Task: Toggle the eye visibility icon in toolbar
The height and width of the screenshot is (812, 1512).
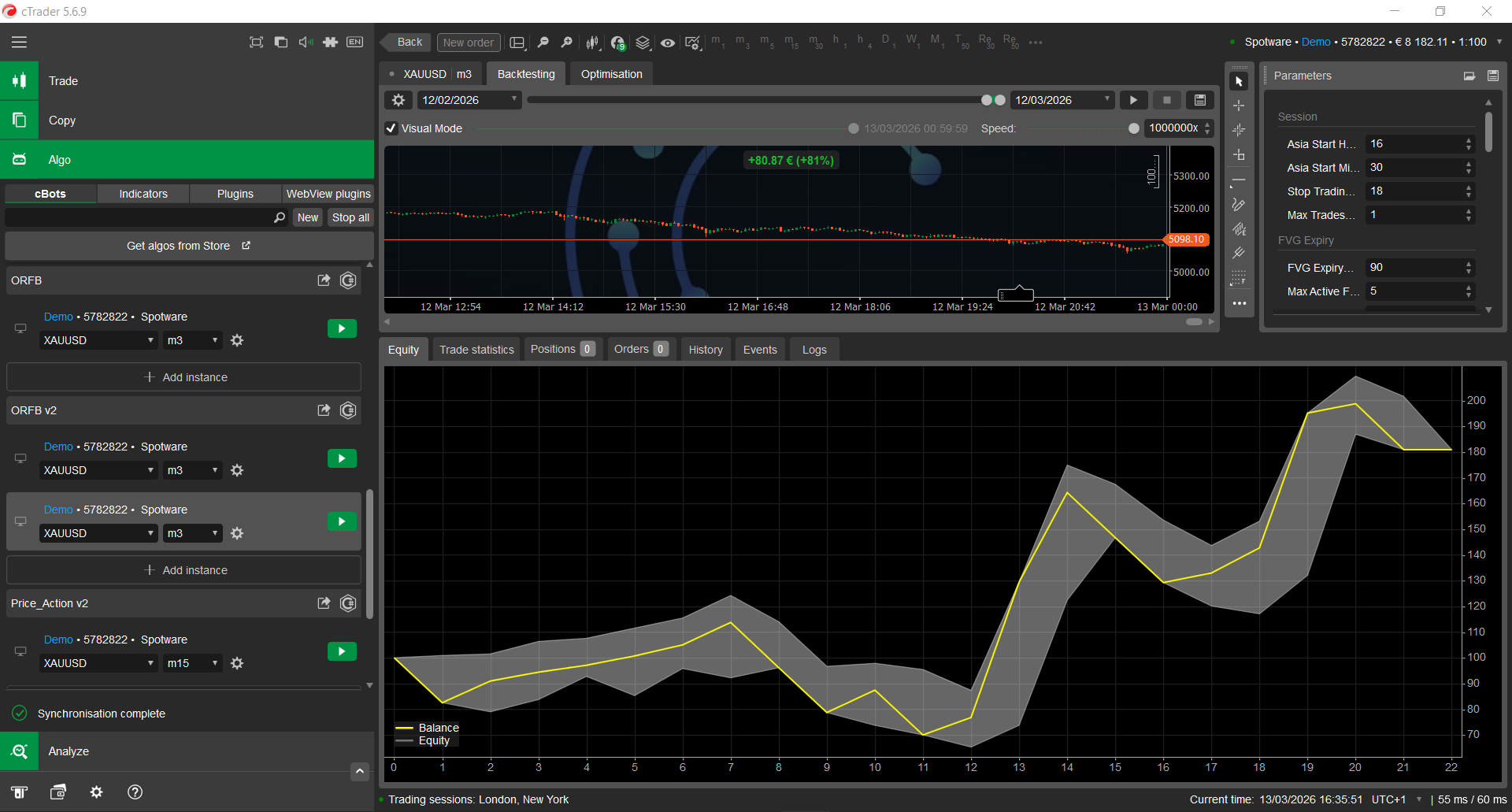Action: pyautogui.click(x=668, y=43)
